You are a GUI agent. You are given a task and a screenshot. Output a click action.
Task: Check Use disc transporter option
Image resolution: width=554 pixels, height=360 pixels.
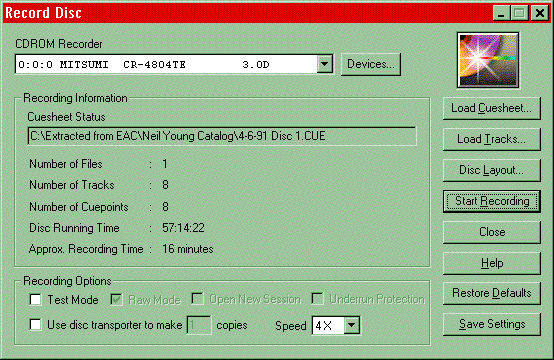[x=35, y=325]
